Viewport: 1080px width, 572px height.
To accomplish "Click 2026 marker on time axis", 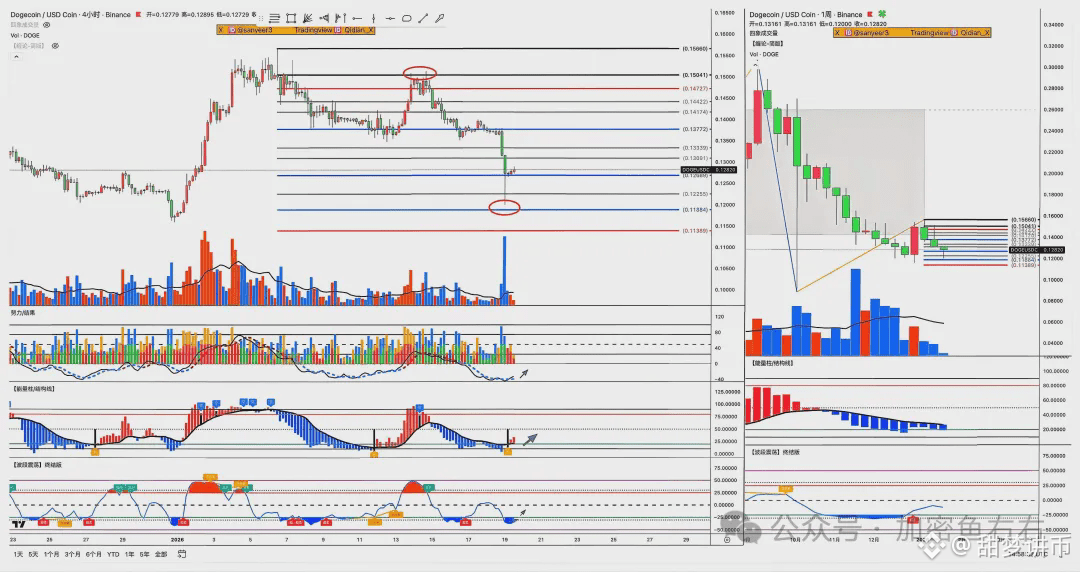I will [x=178, y=540].
